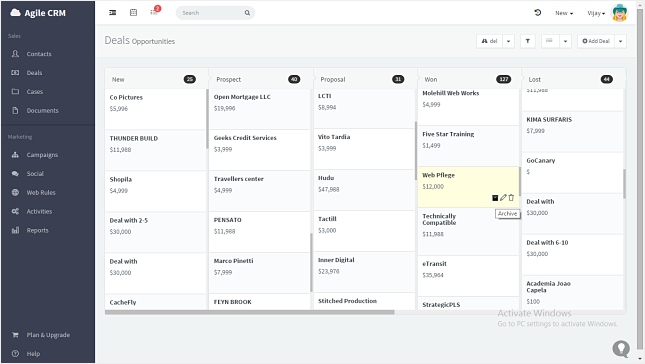Click the Deal with 6-10 card
The image size is (645, 364).
(x=573, y=255)
